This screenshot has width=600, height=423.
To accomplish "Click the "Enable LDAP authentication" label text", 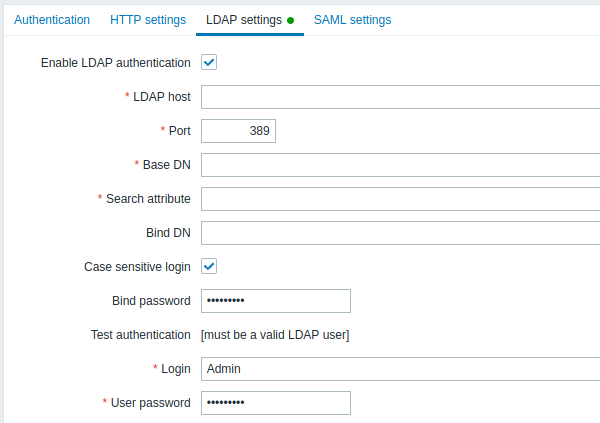I will 115,63.
